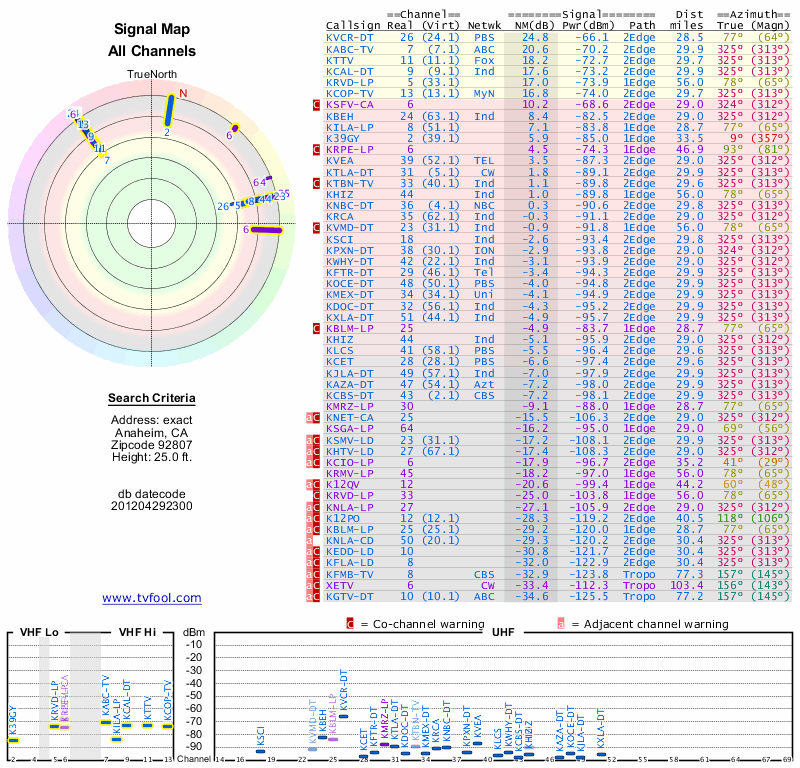This screenshot has height=768, width=800.
Task: Click the co-channel 'C' icon beside KGTV-DT
Action: (316, 596)
